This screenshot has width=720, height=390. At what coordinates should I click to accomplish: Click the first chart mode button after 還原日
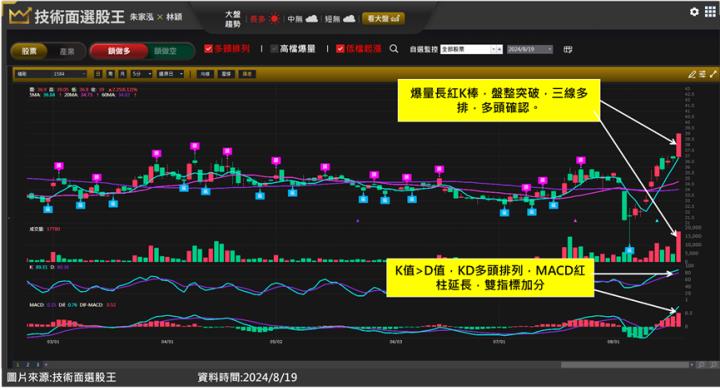(205, 74)
